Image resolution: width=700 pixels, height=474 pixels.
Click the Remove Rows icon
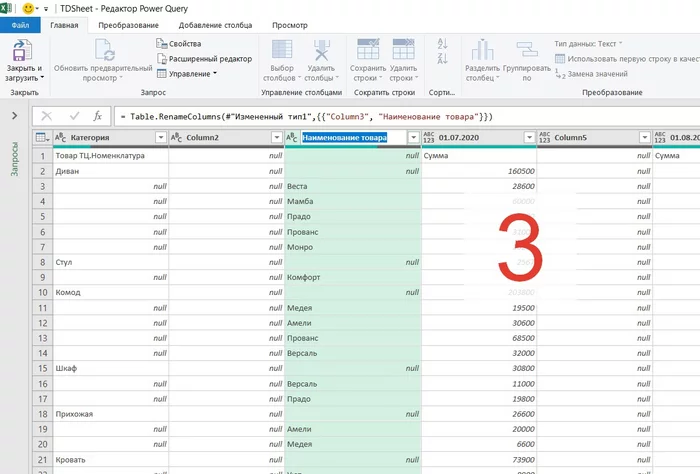tap(403, 49)
